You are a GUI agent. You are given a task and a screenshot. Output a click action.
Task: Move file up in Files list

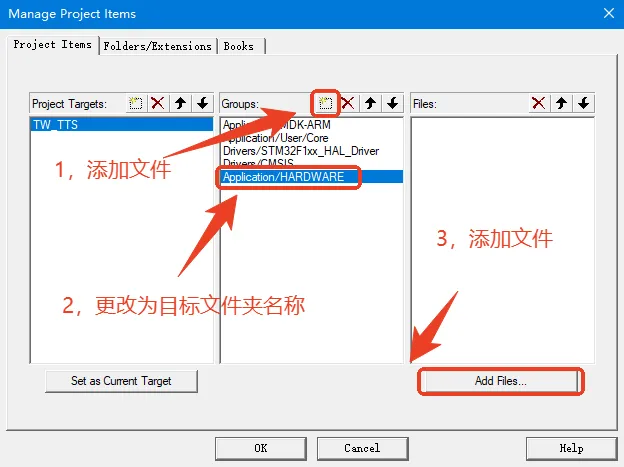(562, 104)
